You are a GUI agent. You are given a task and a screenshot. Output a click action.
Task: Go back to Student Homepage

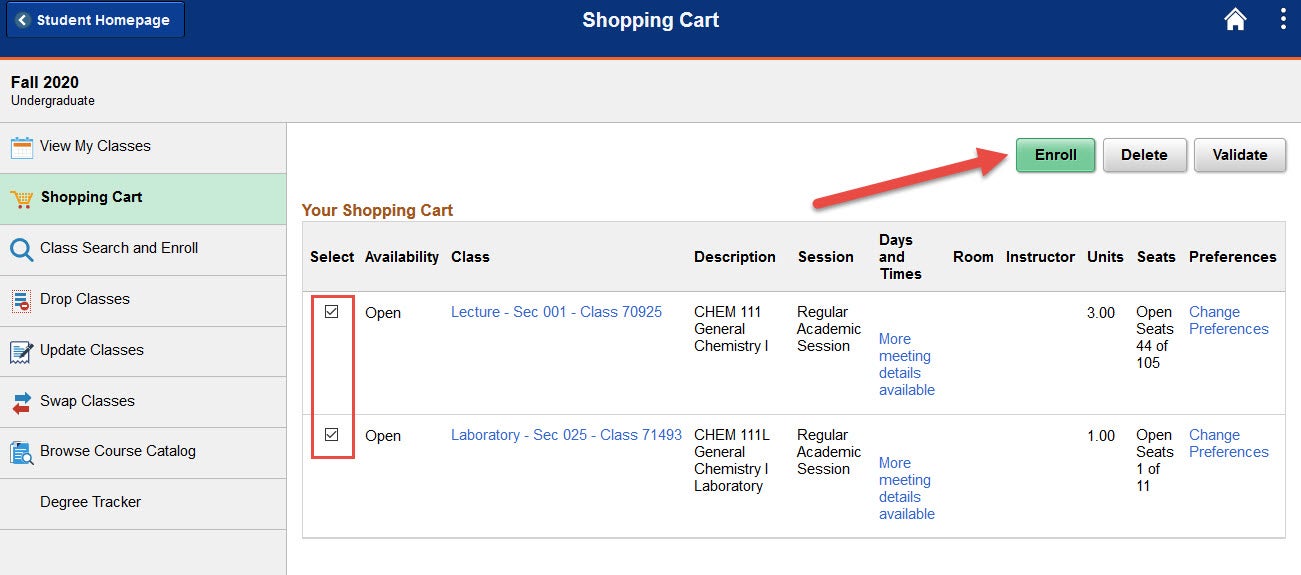point(95,20)
